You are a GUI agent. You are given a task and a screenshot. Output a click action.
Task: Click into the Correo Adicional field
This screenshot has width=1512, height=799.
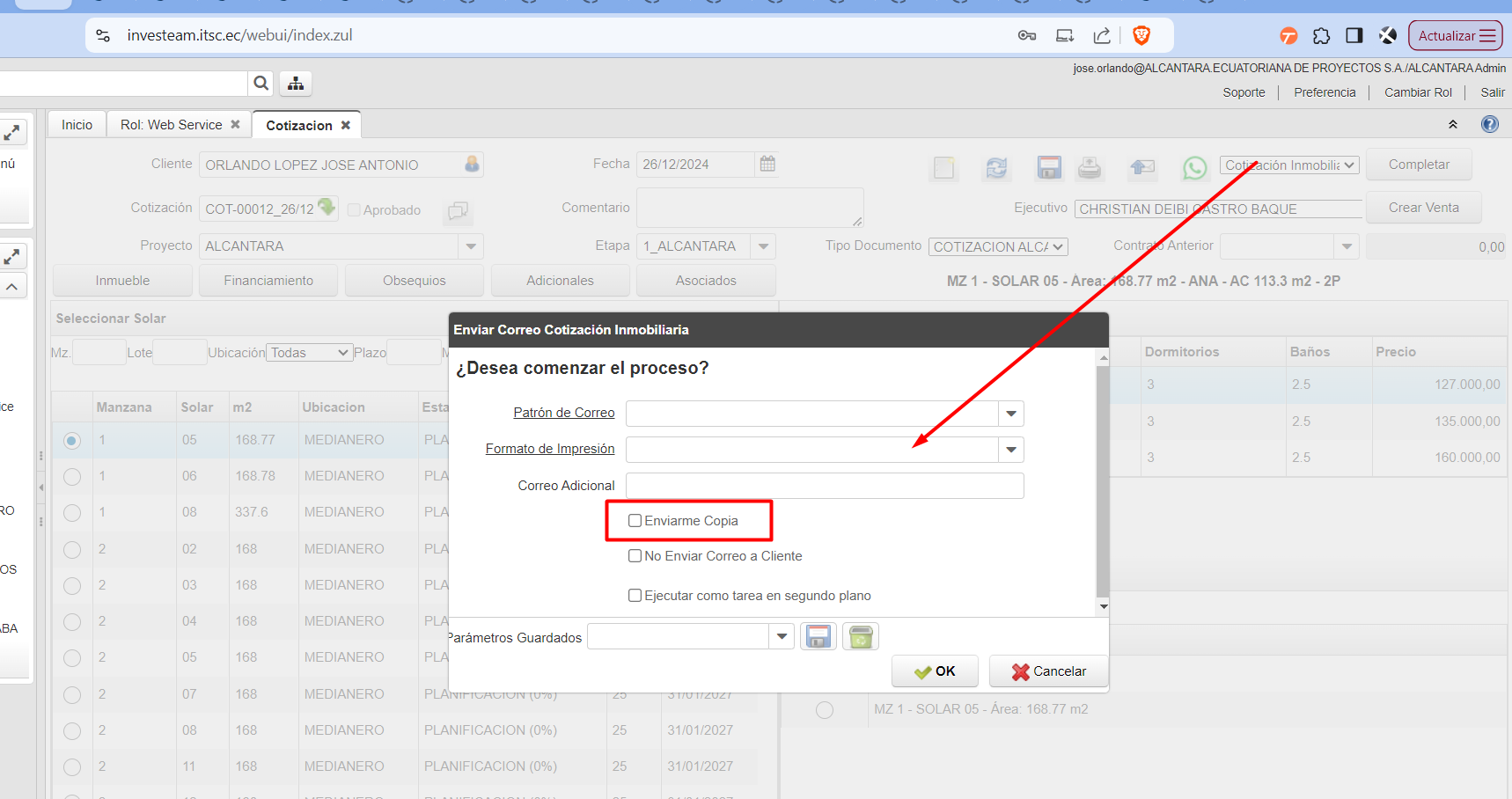click(x=824, y=486)
